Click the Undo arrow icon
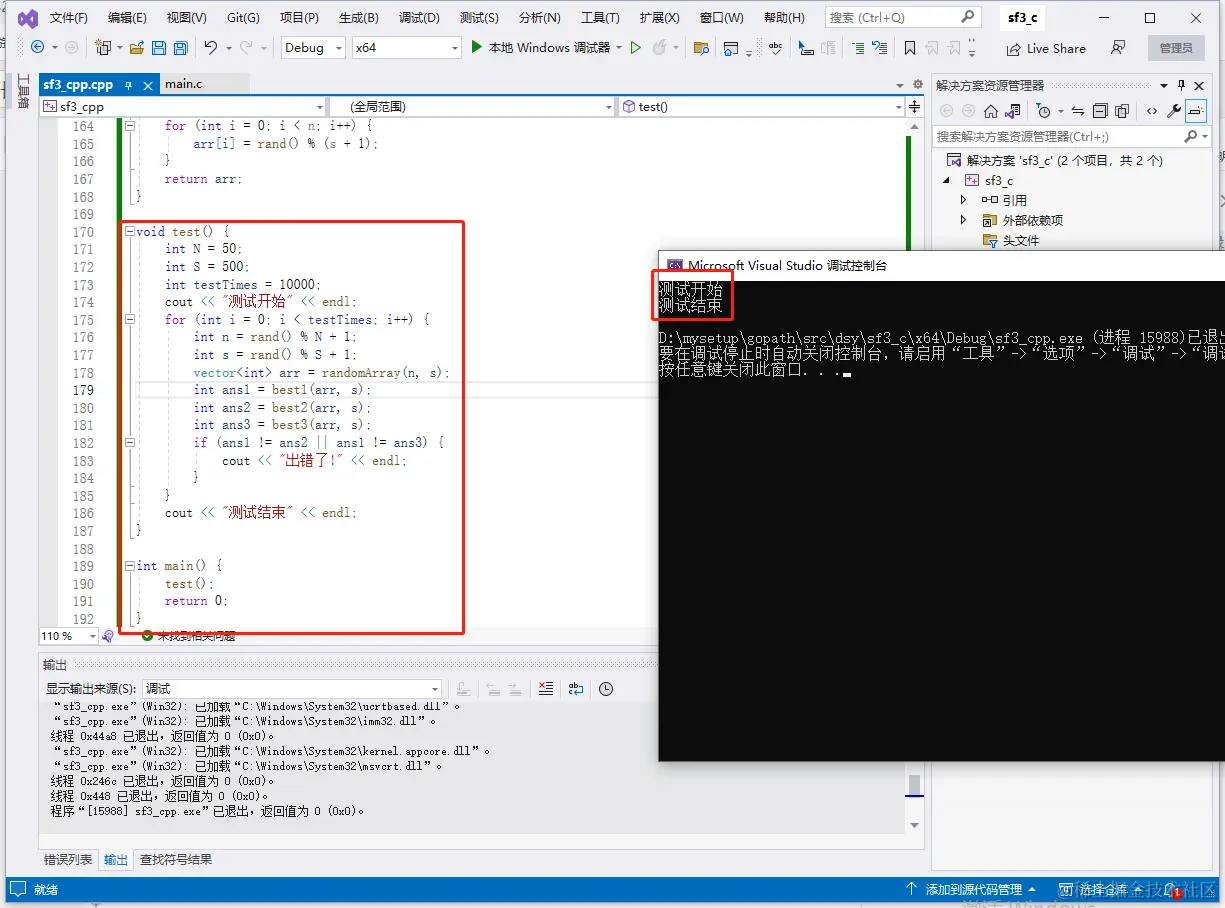This screenshot has width=1225, height=908. (211, 47)
